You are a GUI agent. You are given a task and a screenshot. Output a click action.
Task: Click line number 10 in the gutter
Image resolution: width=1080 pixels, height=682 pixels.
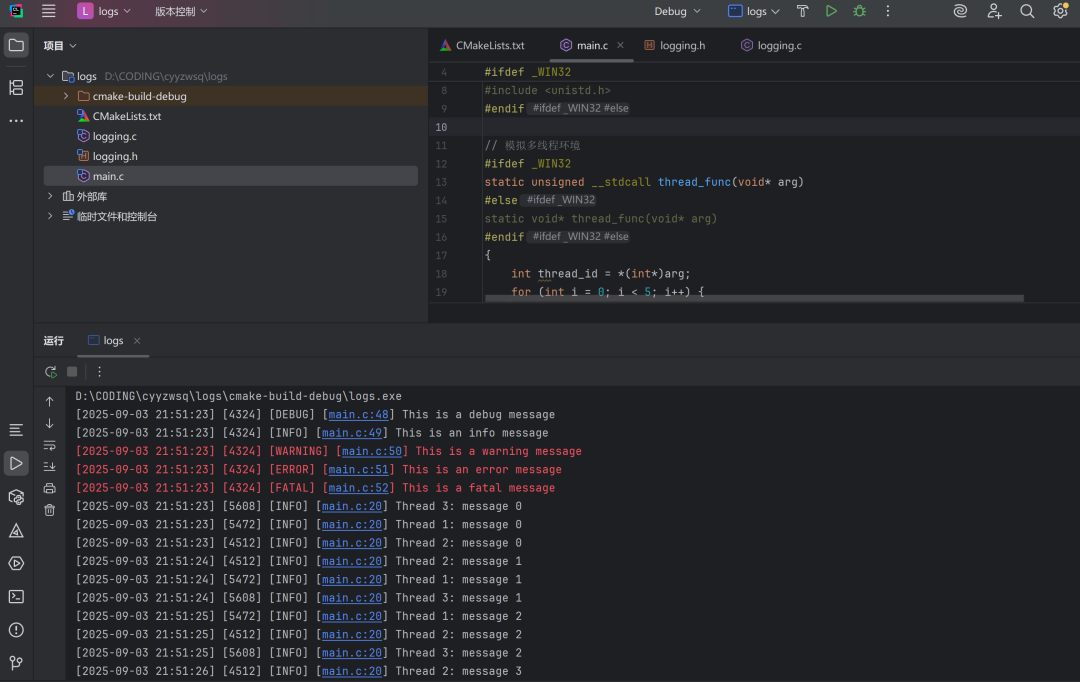click(x=441, y=127)
